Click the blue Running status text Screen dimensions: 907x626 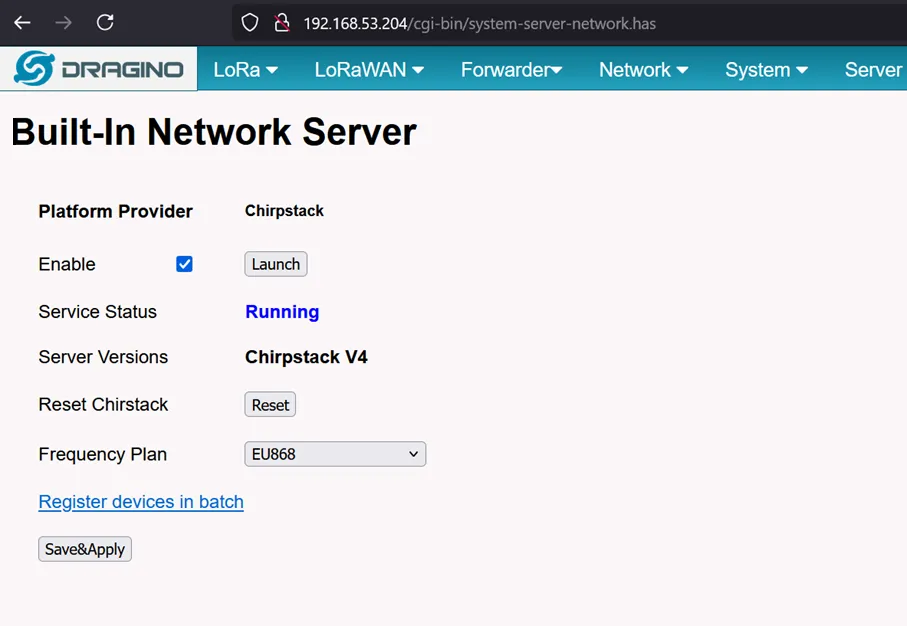pyautogui.click(x=282, y=312)
